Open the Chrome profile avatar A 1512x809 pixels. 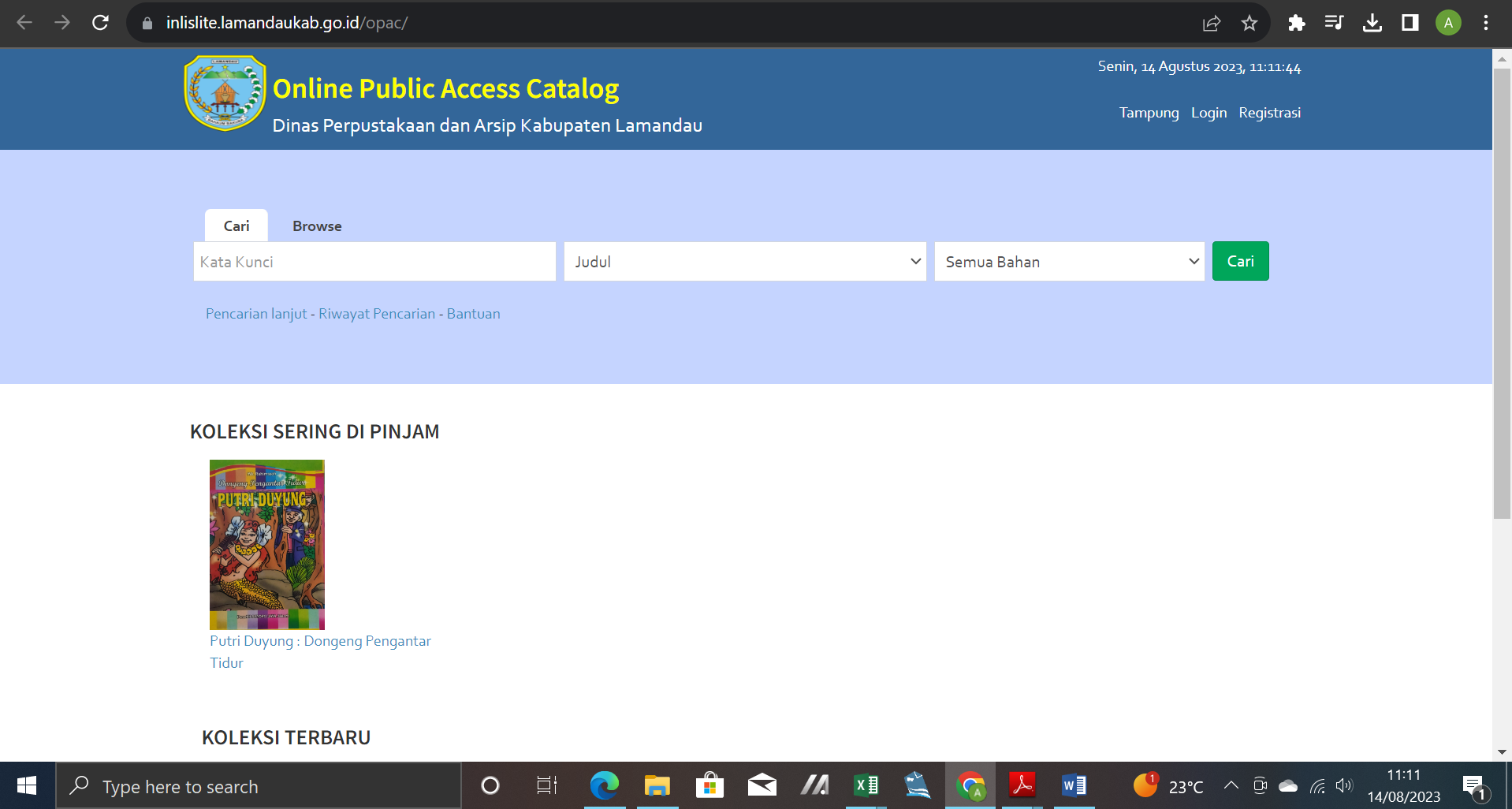click(1448, 23)
